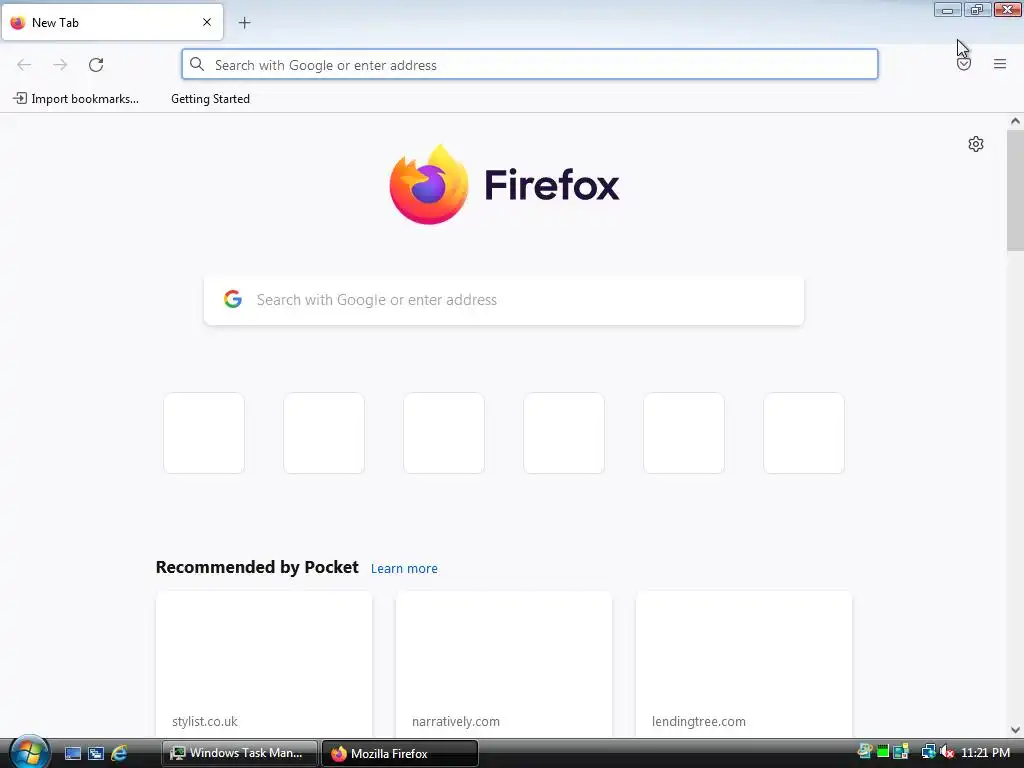Restore down the Firefox window
The height and width of the screenshot is (768, 1024).
pos(977,10)
